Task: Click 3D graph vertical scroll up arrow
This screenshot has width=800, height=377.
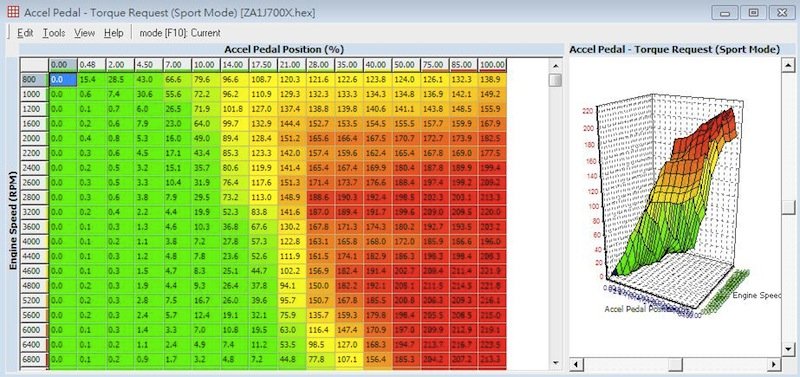Action: (x=788, y=65)
